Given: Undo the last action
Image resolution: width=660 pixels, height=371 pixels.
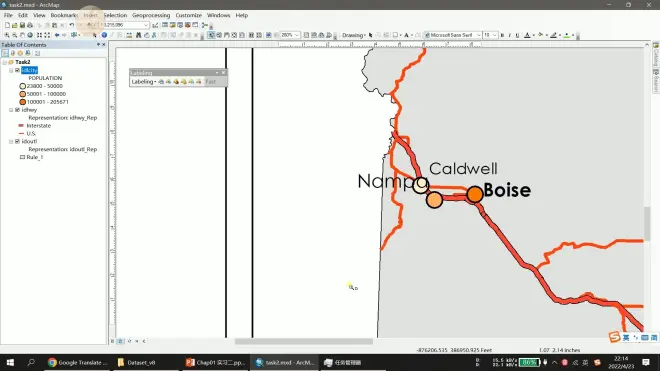Looking at the screenshot, I should click(x=72, y=25).
